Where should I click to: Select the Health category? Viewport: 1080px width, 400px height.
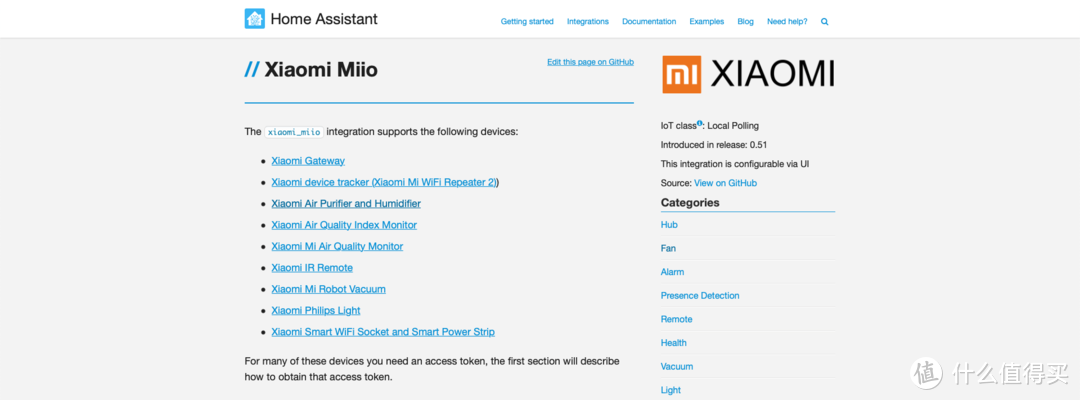click(x=674, y=343)
